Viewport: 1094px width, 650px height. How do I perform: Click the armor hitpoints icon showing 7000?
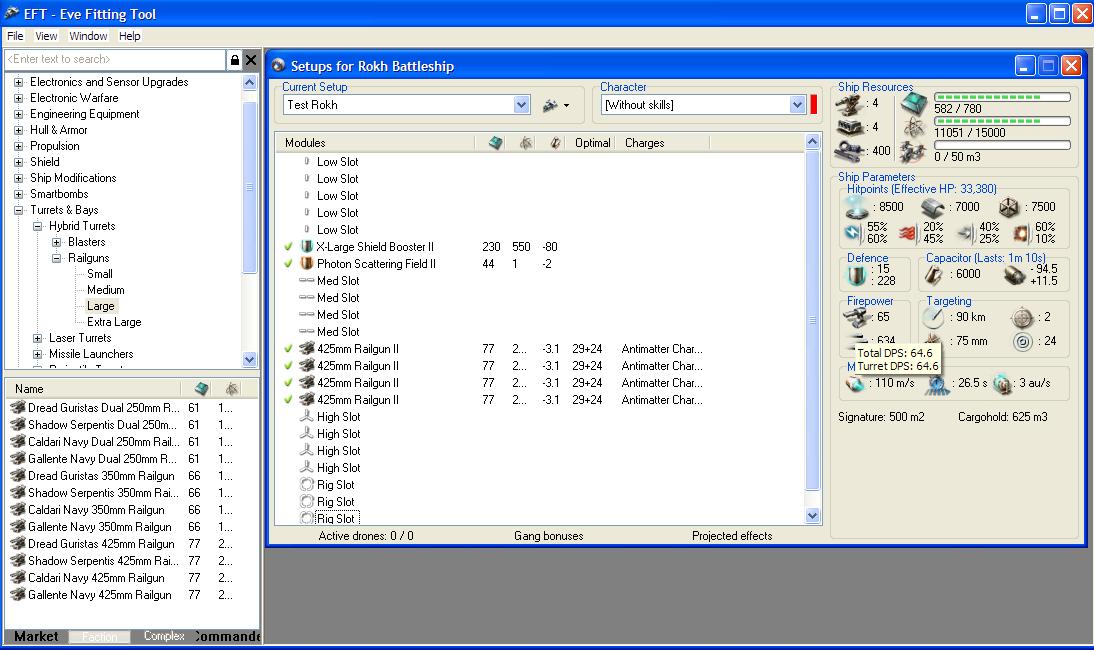(932, 207)
